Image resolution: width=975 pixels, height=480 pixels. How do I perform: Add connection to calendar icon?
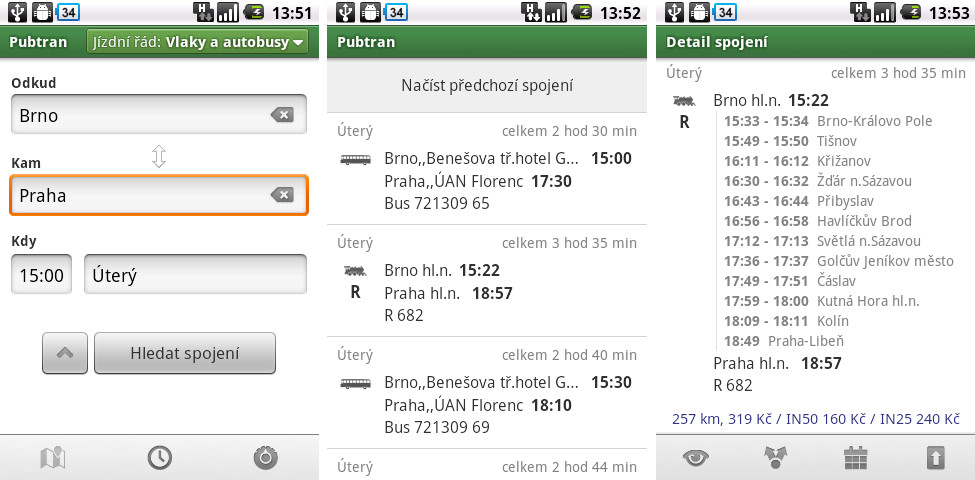(856, 458)
